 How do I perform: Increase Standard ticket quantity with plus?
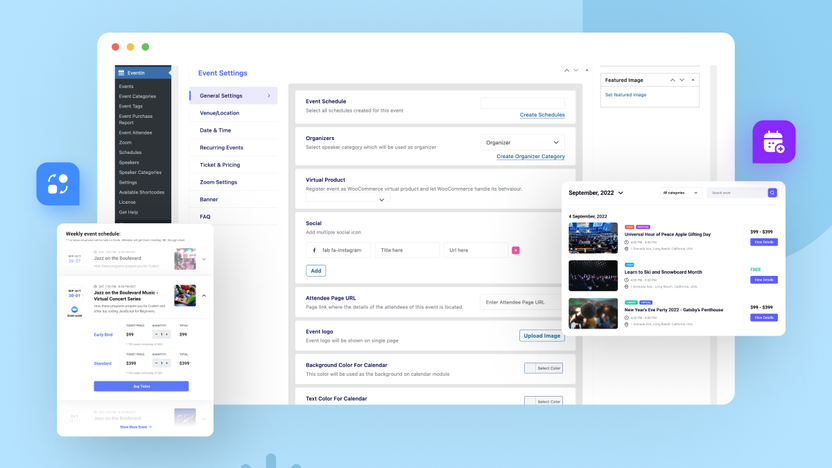coord(167,363)
